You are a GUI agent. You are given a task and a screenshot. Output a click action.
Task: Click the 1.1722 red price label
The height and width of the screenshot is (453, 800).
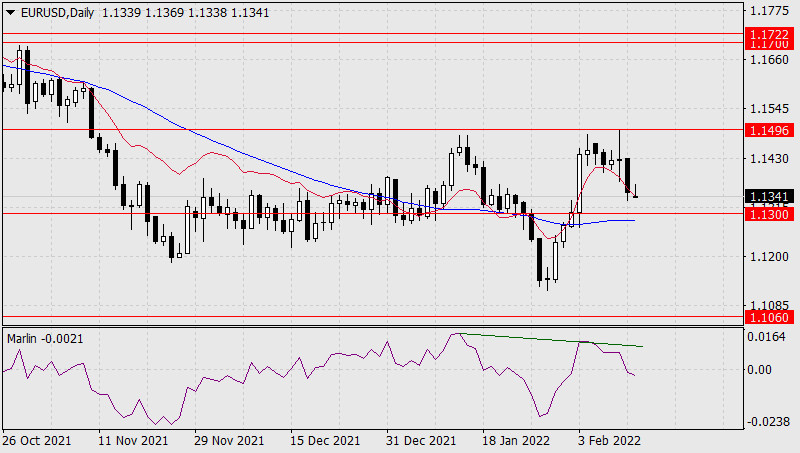point(769,34)
